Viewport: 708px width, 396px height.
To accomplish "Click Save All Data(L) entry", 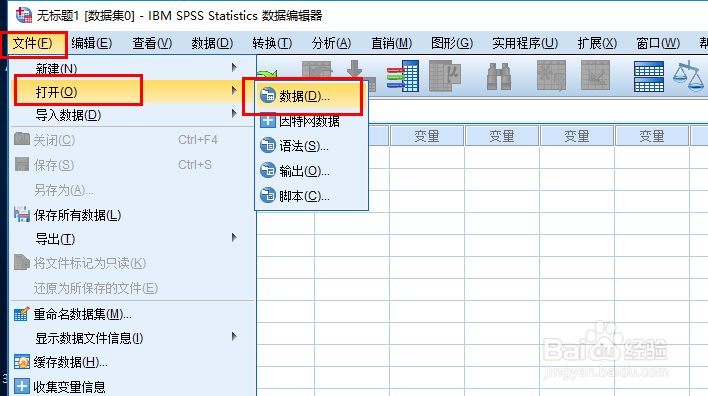I will click(133, 215).
